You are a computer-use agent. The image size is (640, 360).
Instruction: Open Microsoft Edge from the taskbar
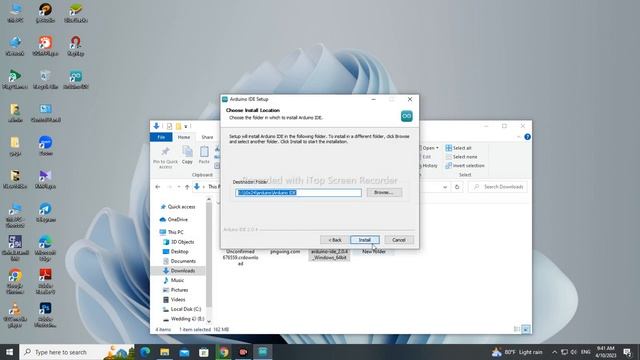point(145,352)
